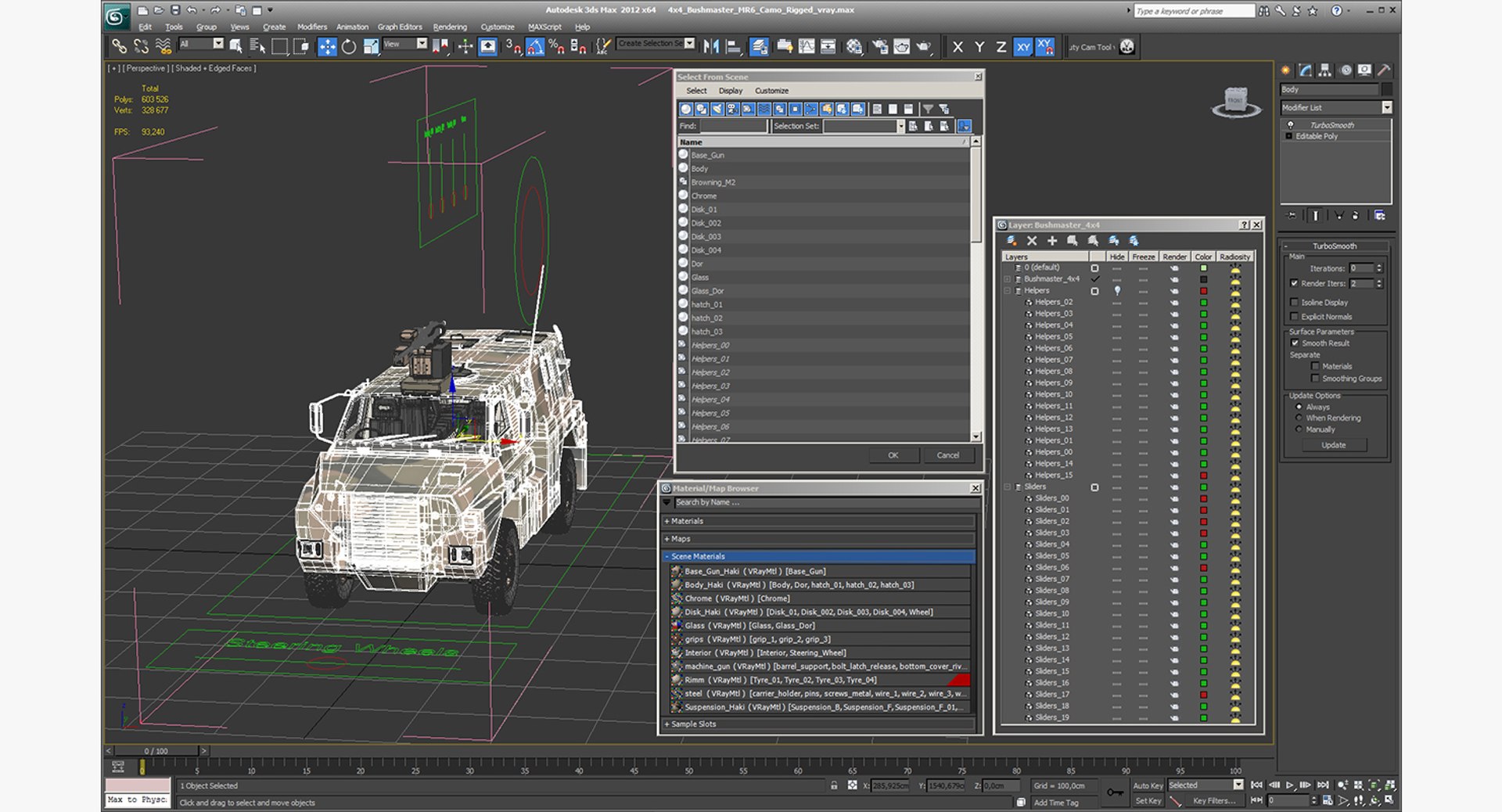
Task: Open the MAXScript menu
Action: 544,27
